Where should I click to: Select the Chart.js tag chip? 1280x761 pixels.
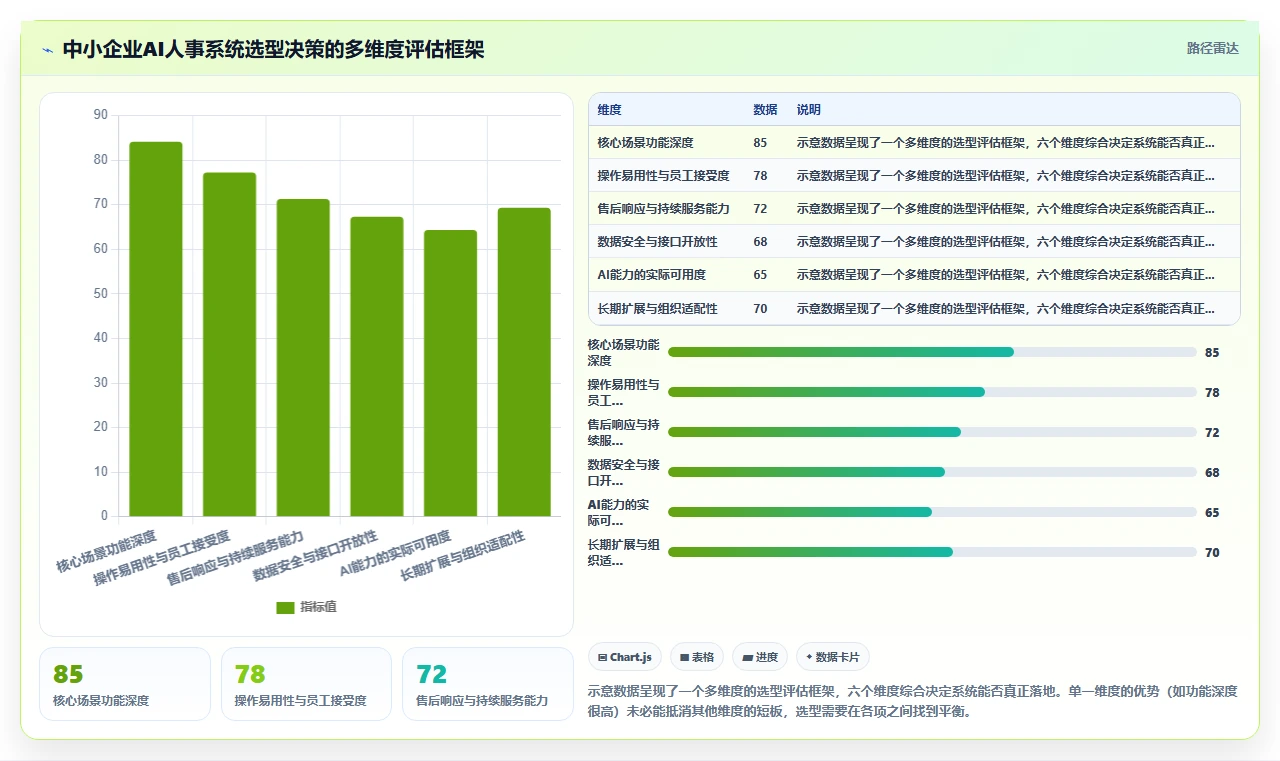coord(625,657)
